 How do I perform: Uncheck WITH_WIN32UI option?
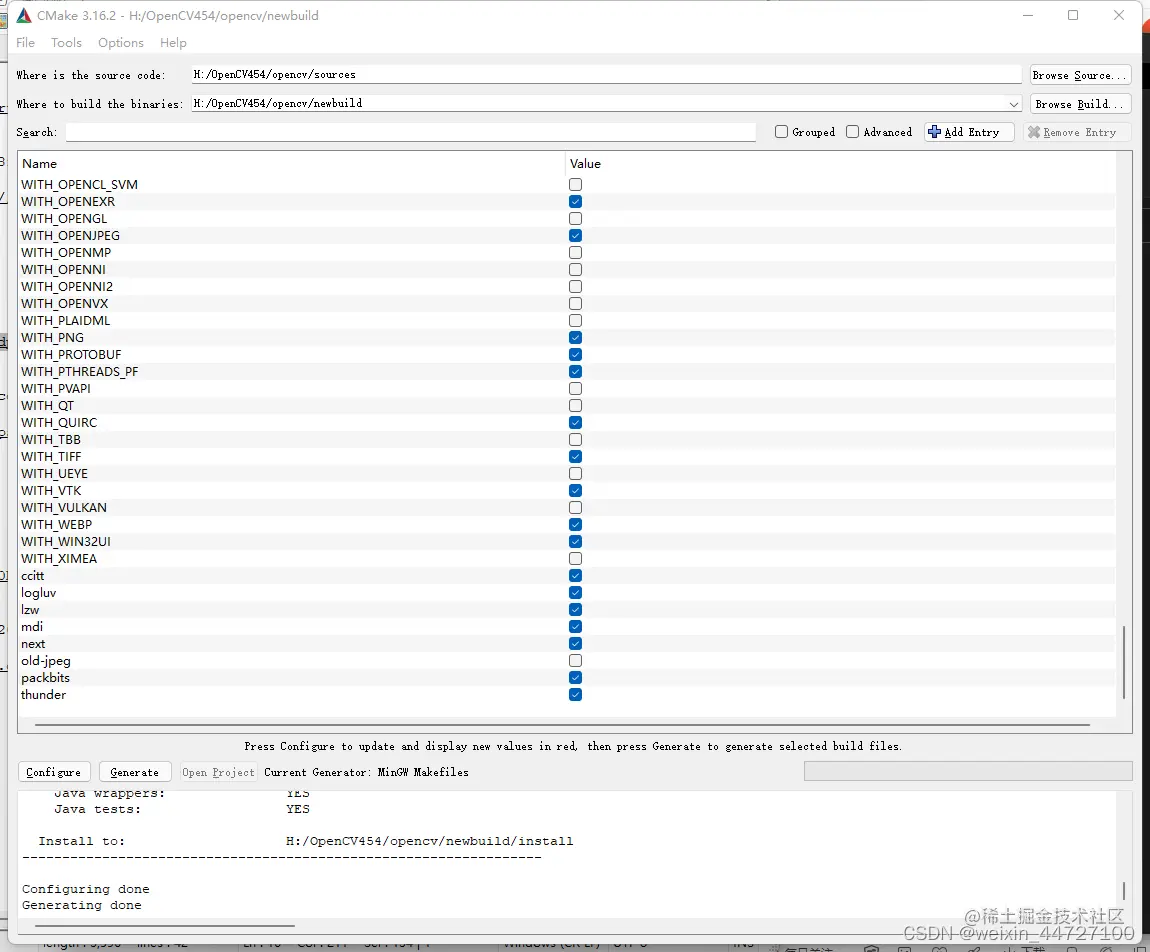click(576, 541)
